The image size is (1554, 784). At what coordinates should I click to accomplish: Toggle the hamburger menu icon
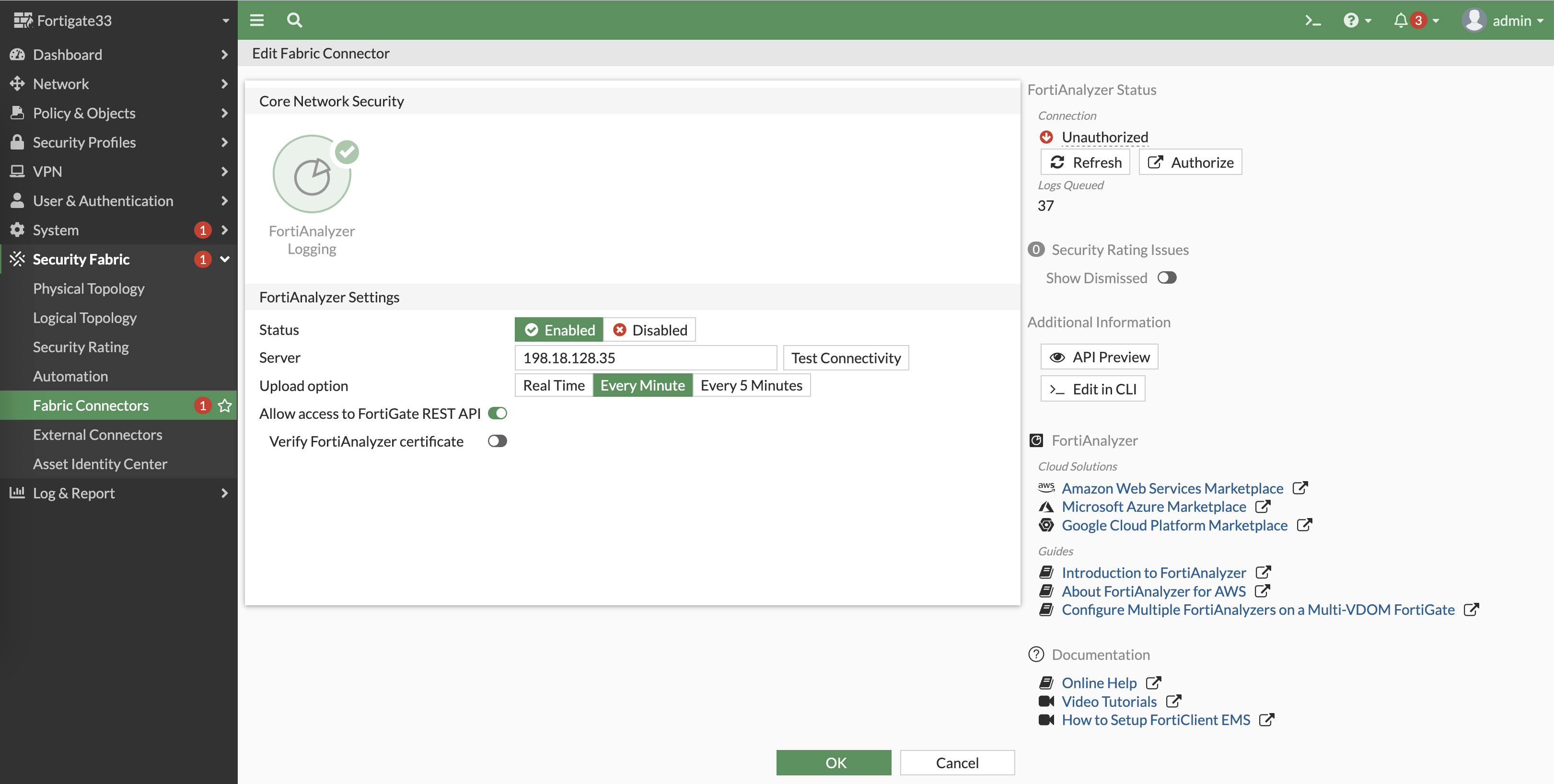point(257,21)
